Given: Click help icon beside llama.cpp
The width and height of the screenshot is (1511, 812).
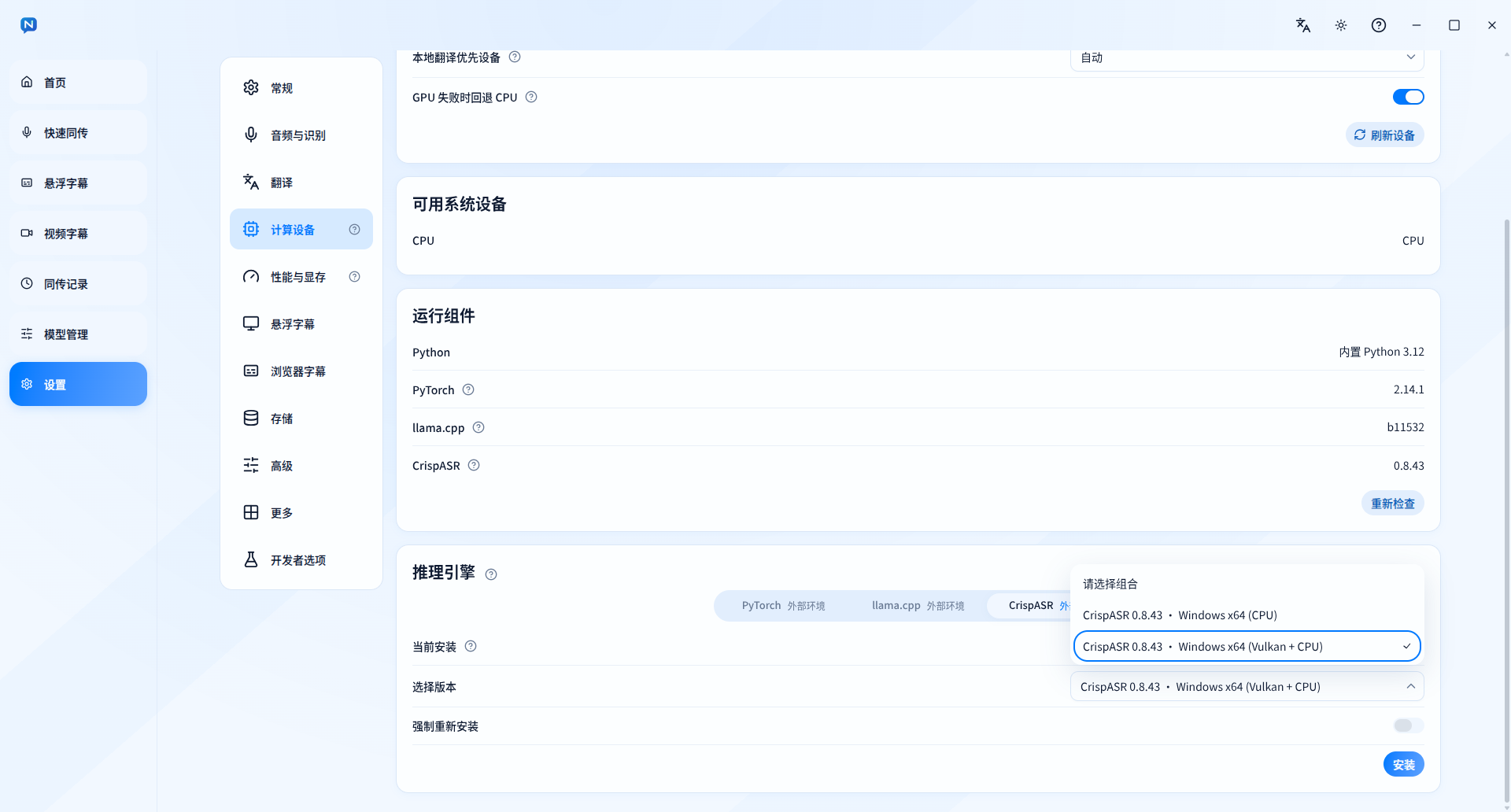Looking at the screenshot, I should coord(478,427).
